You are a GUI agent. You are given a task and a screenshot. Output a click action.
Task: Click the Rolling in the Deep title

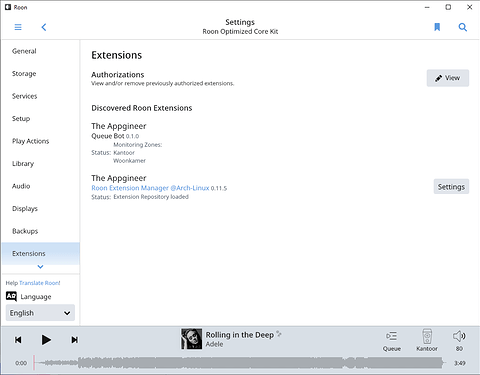pyautogui.click(x=239, y=335)
